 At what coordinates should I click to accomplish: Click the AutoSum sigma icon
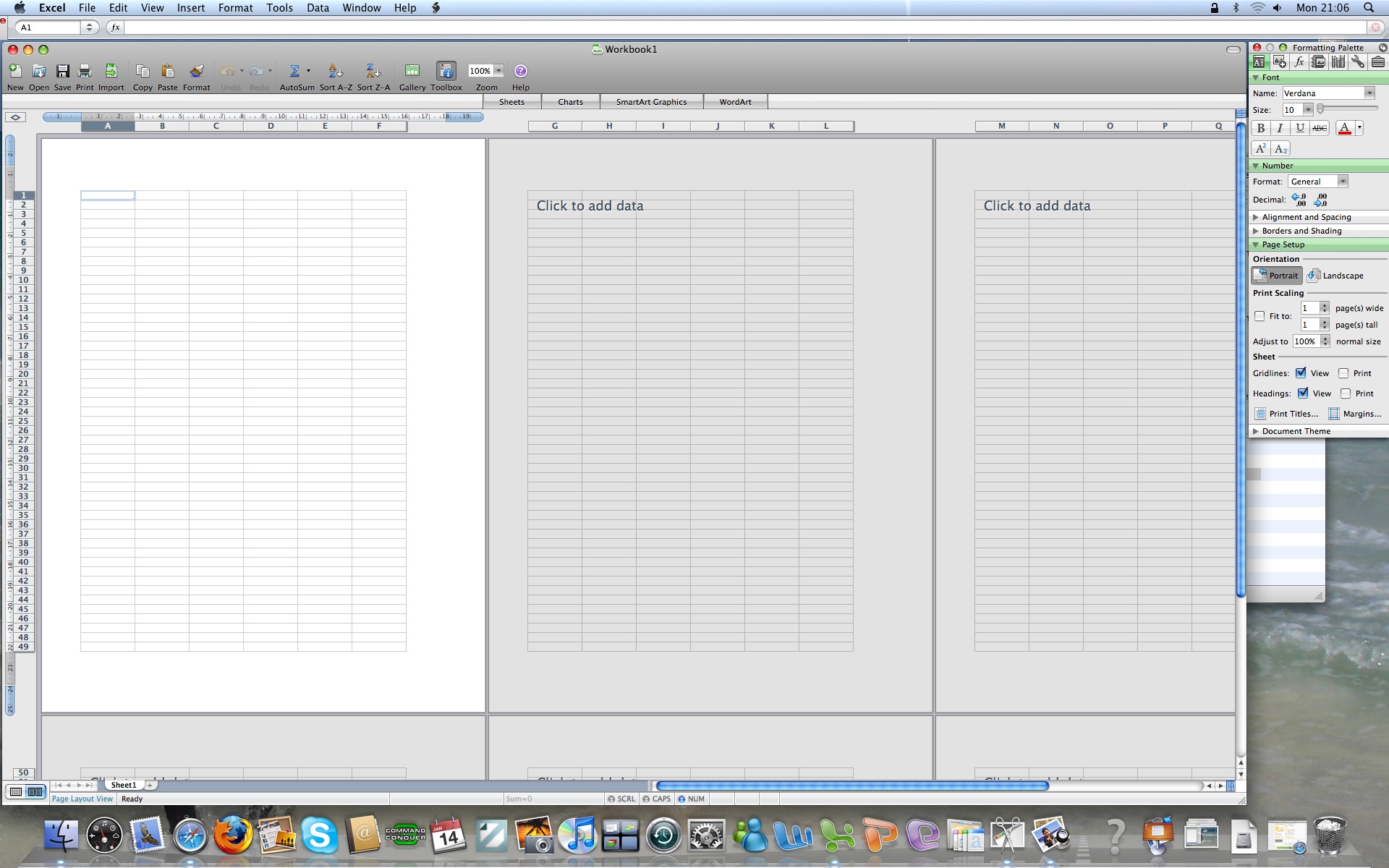tap(294, 71)
